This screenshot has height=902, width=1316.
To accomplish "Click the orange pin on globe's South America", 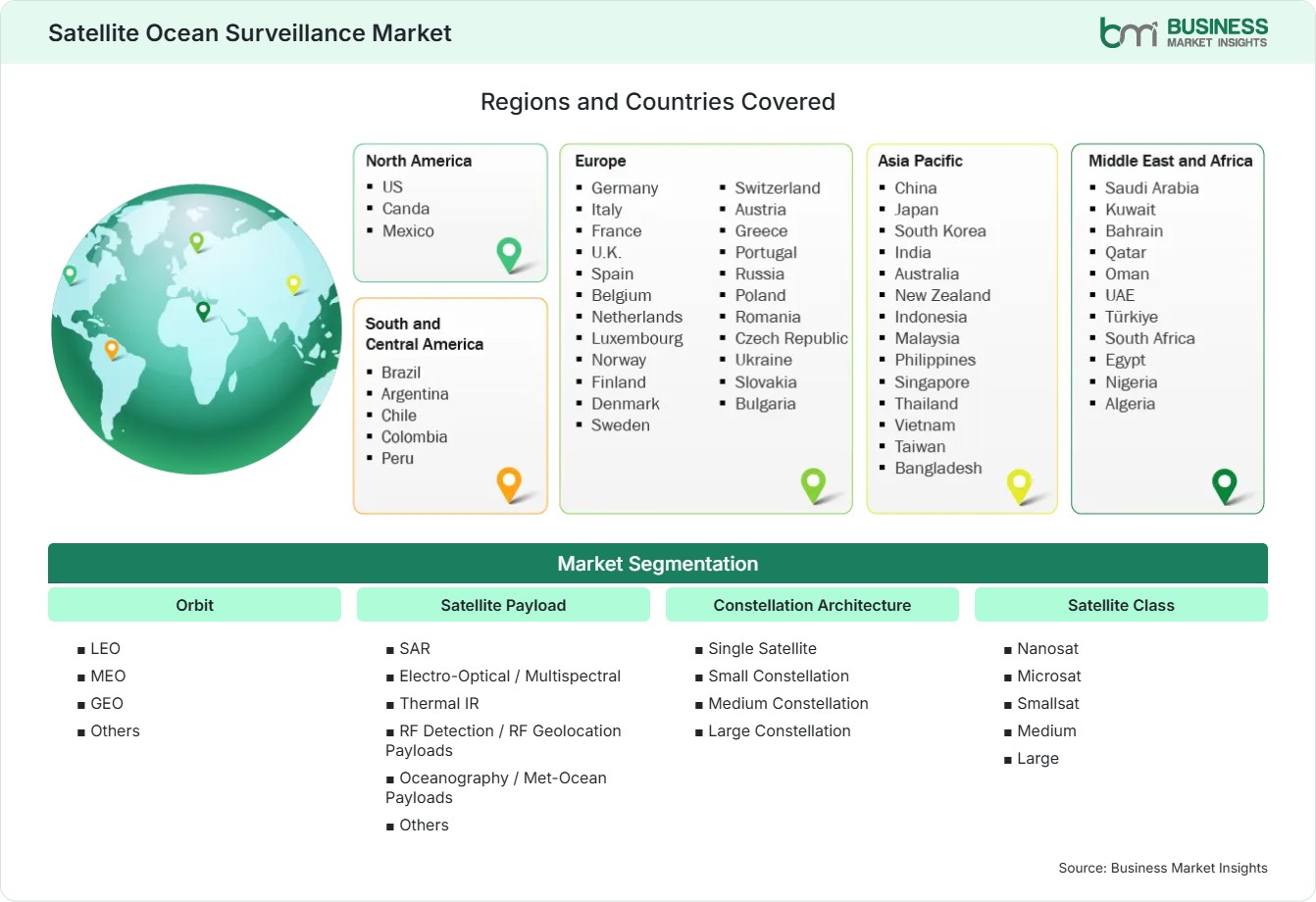I will point(112,349).
